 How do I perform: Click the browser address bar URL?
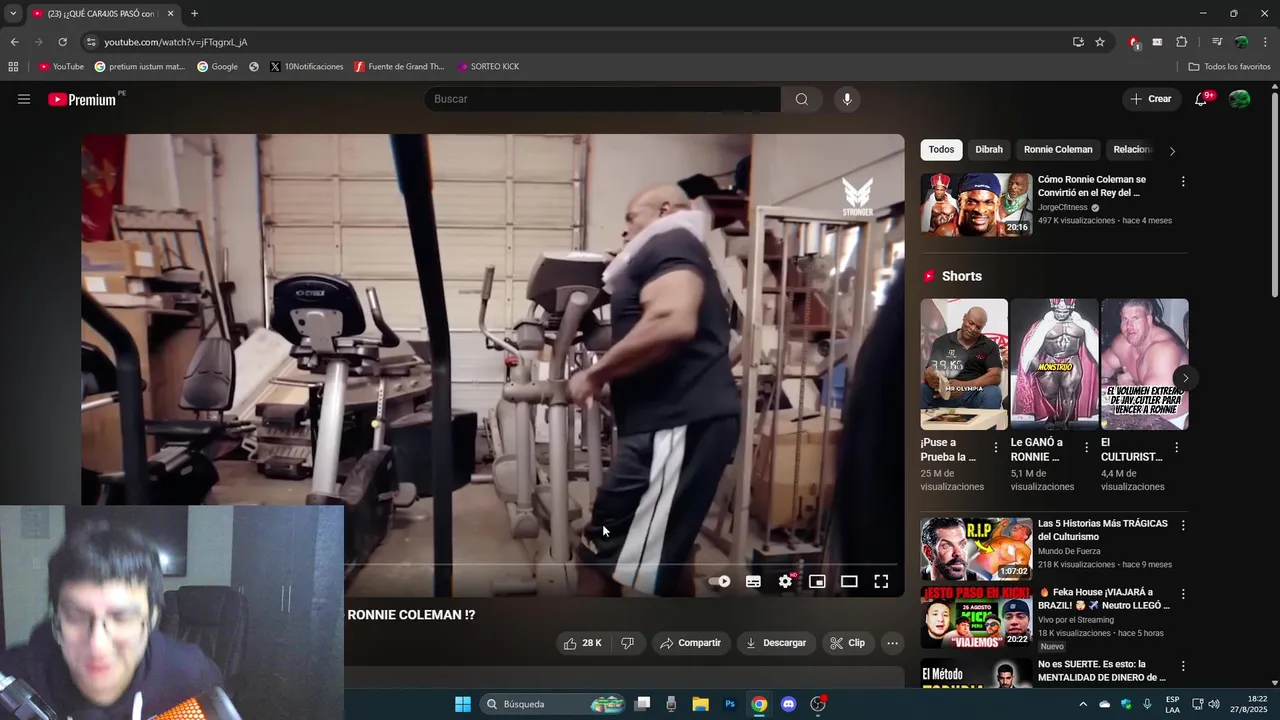click(x=176, y=42)
